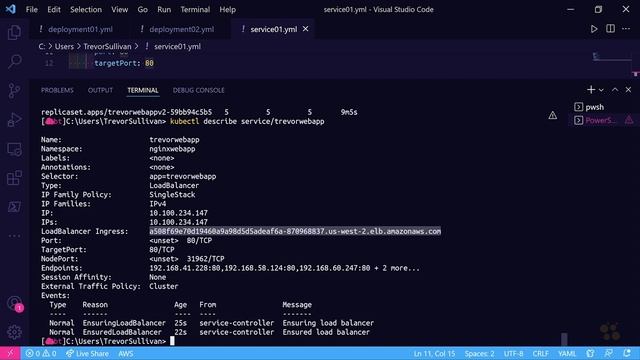This screenshot has width=640, height=360.
Task: Switch to the OUTPUT panel tab
Action: 100,90
